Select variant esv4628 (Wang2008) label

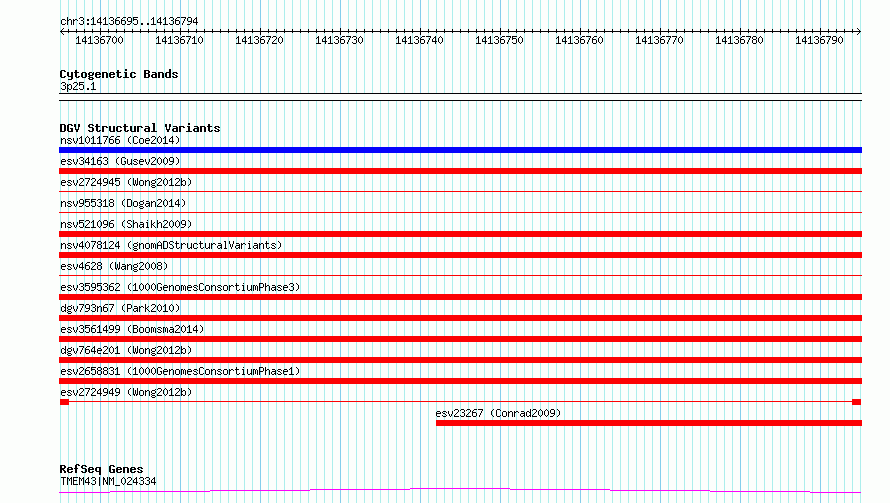(x=114, y=266)
